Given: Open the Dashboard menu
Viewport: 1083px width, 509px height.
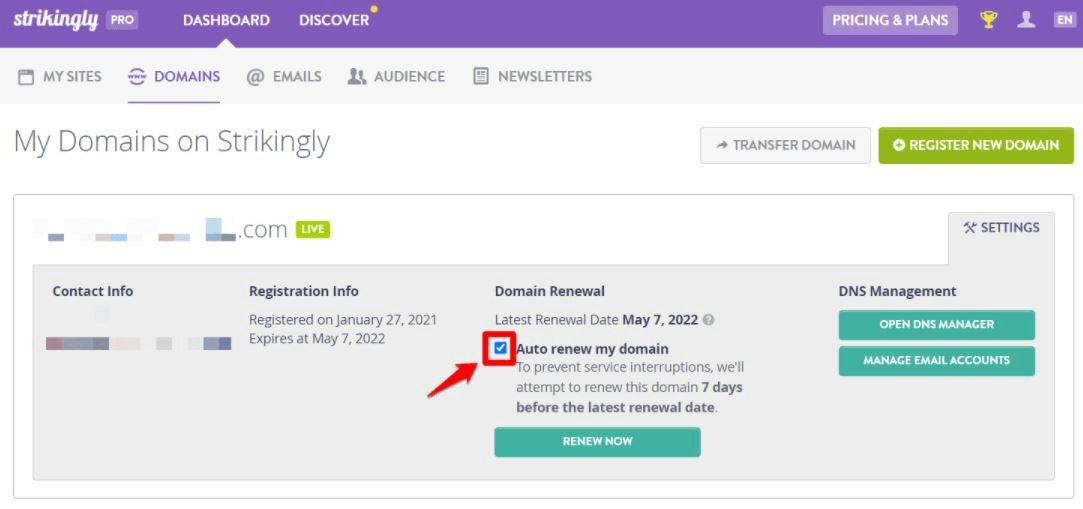Looking at the screenshot, I should [x=226, y=20].
